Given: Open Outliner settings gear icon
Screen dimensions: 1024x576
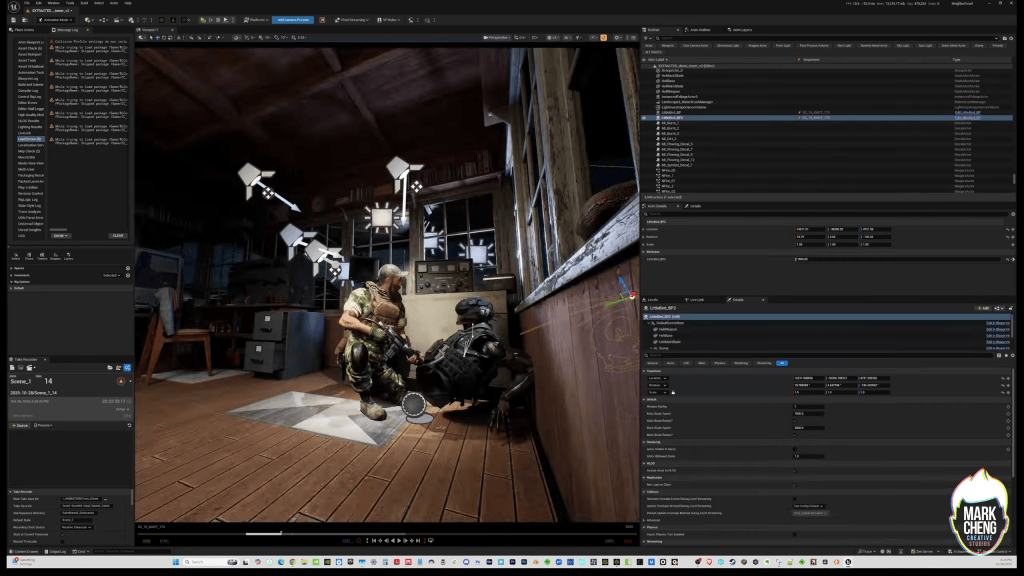Looking at the screenshot, I should pos(1012,39).
